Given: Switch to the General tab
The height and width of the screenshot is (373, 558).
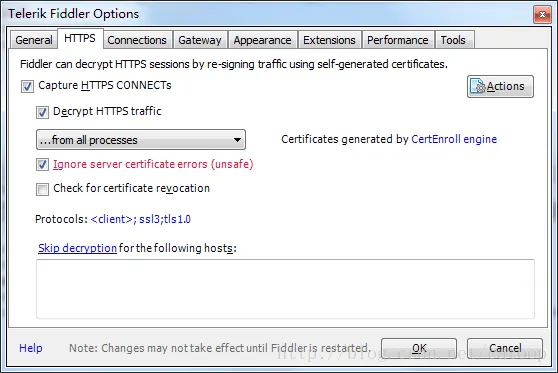Looking at the screenshot, I should coord(34,40).
